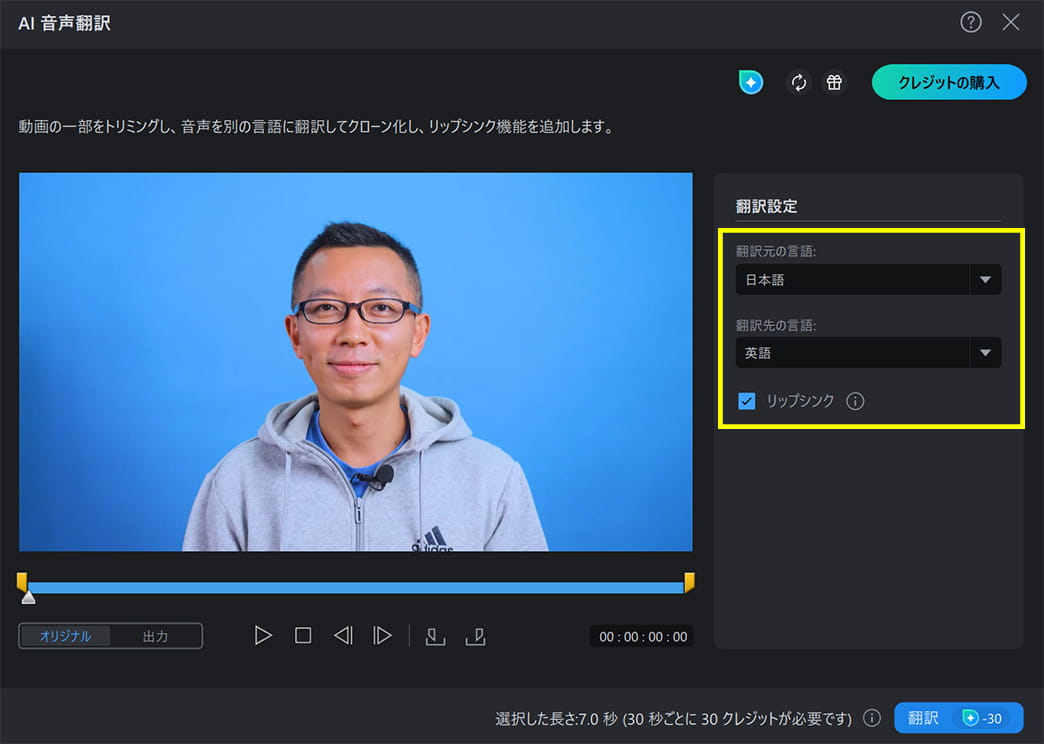Expand the source language dropdown arrow

point(986,280)
